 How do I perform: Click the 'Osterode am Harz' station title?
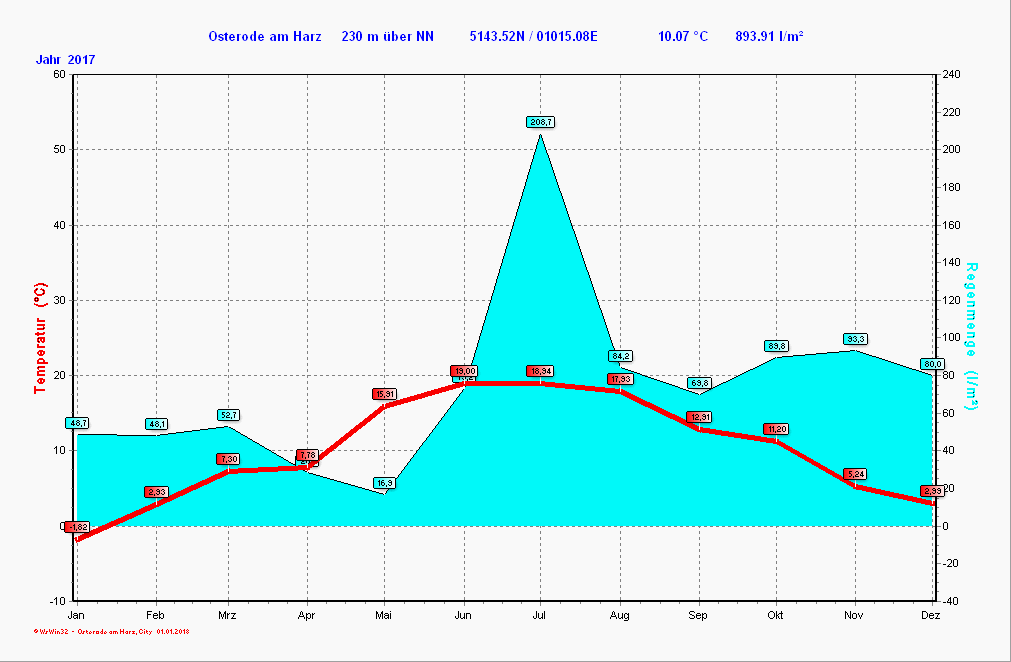[x=264, y=37]
